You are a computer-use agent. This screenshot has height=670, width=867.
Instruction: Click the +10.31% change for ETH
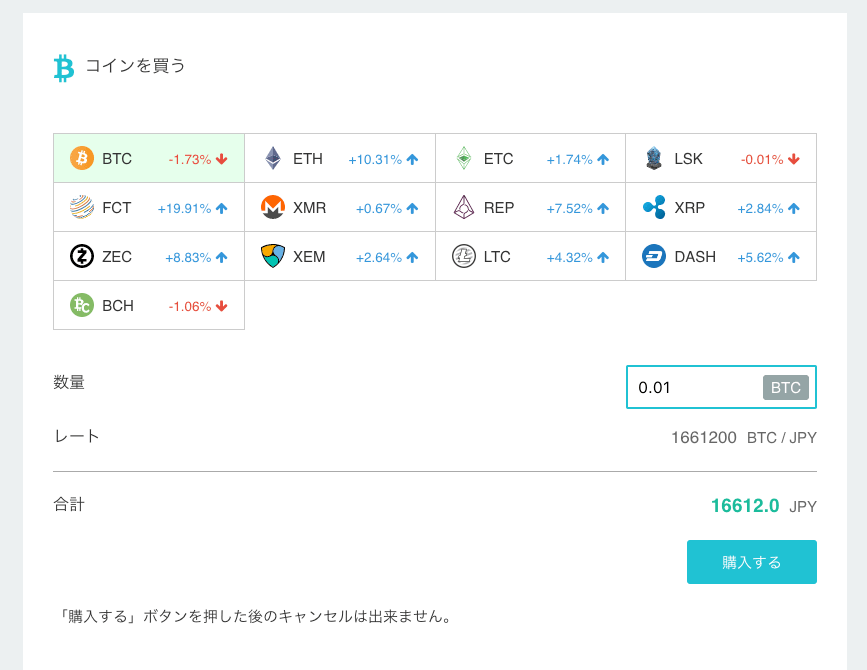click(375, 160)
